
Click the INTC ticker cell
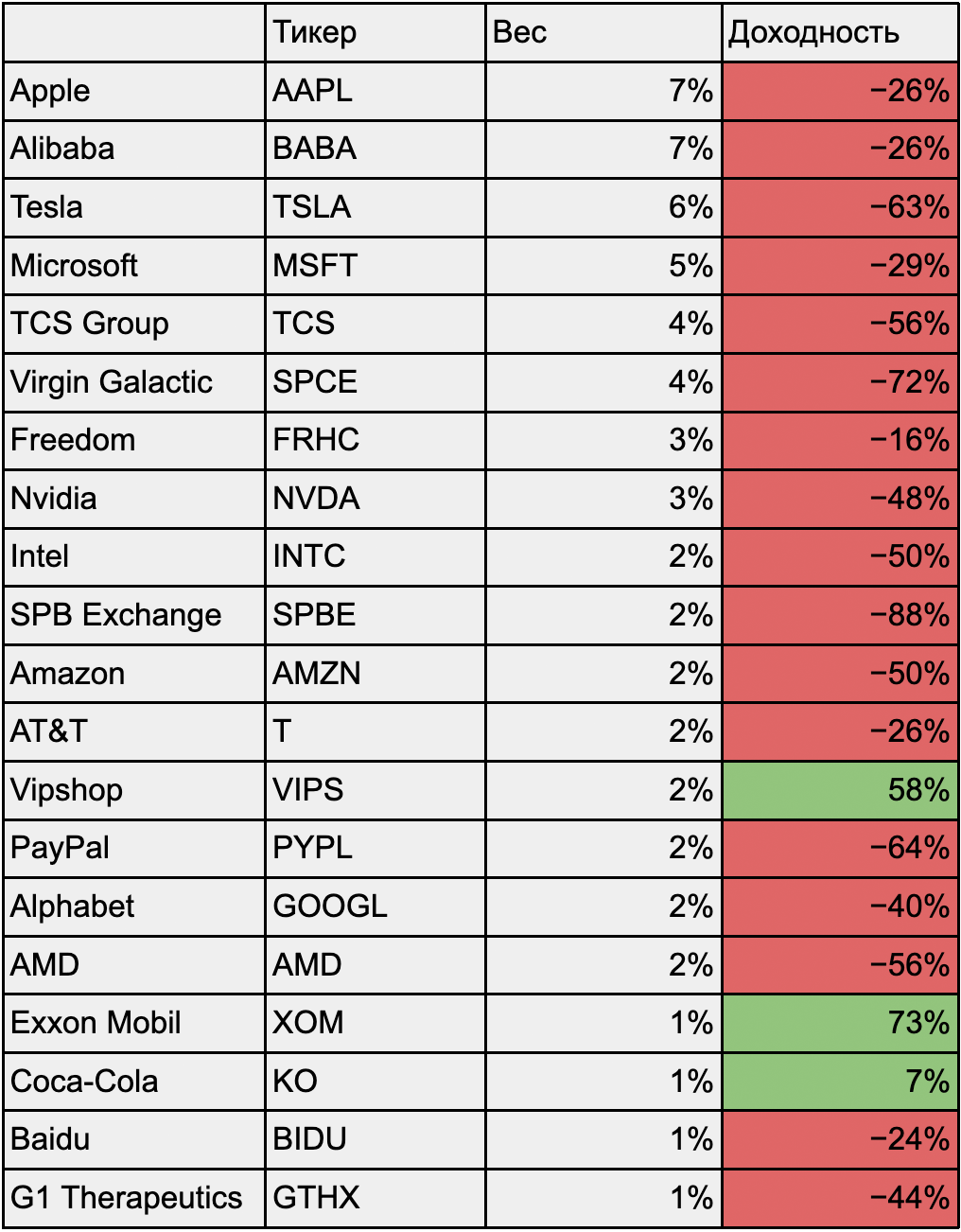coord(375,556)
